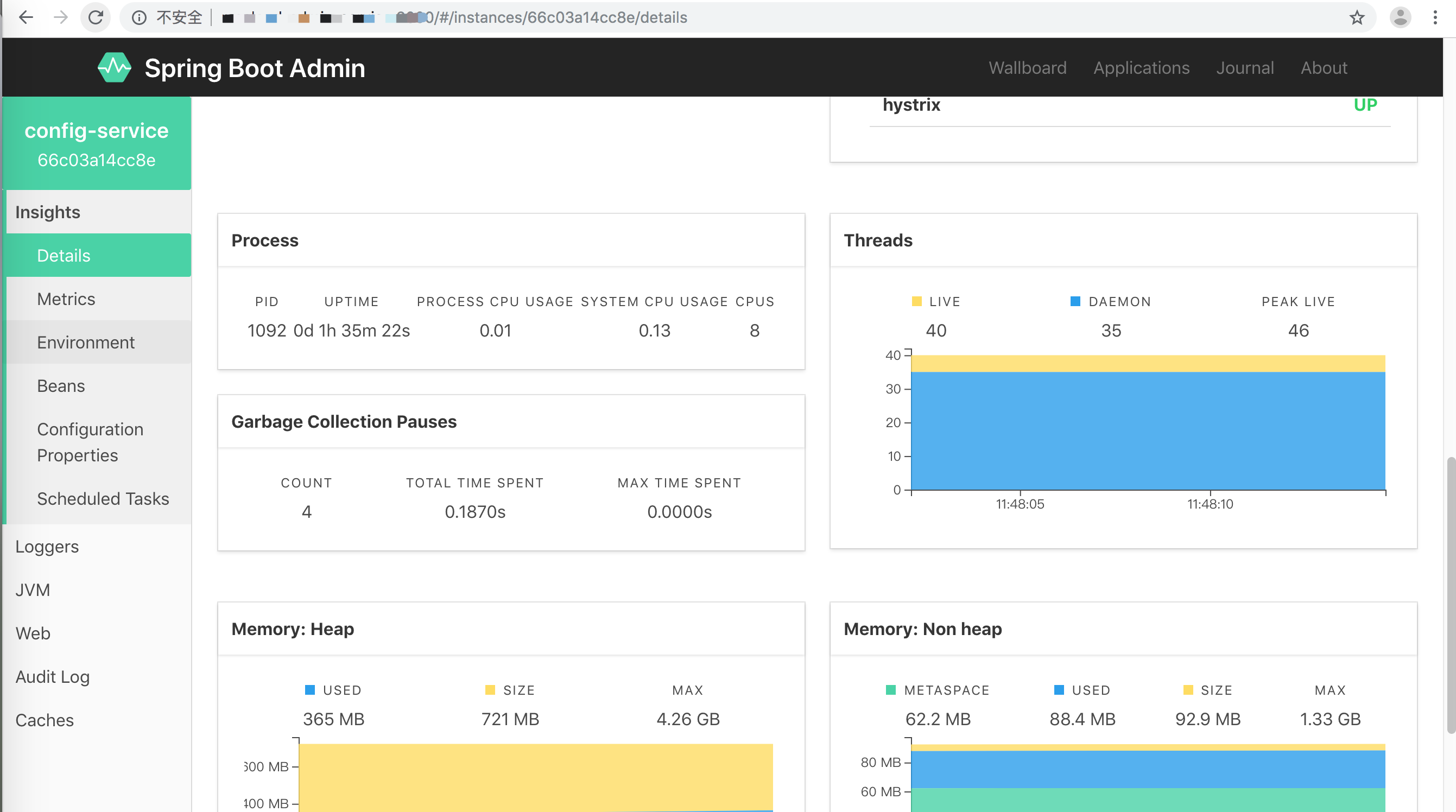Viewport: 1456px width, 812px height.
Task: Click the browser forward arrow icon
Action: (61, 17)
